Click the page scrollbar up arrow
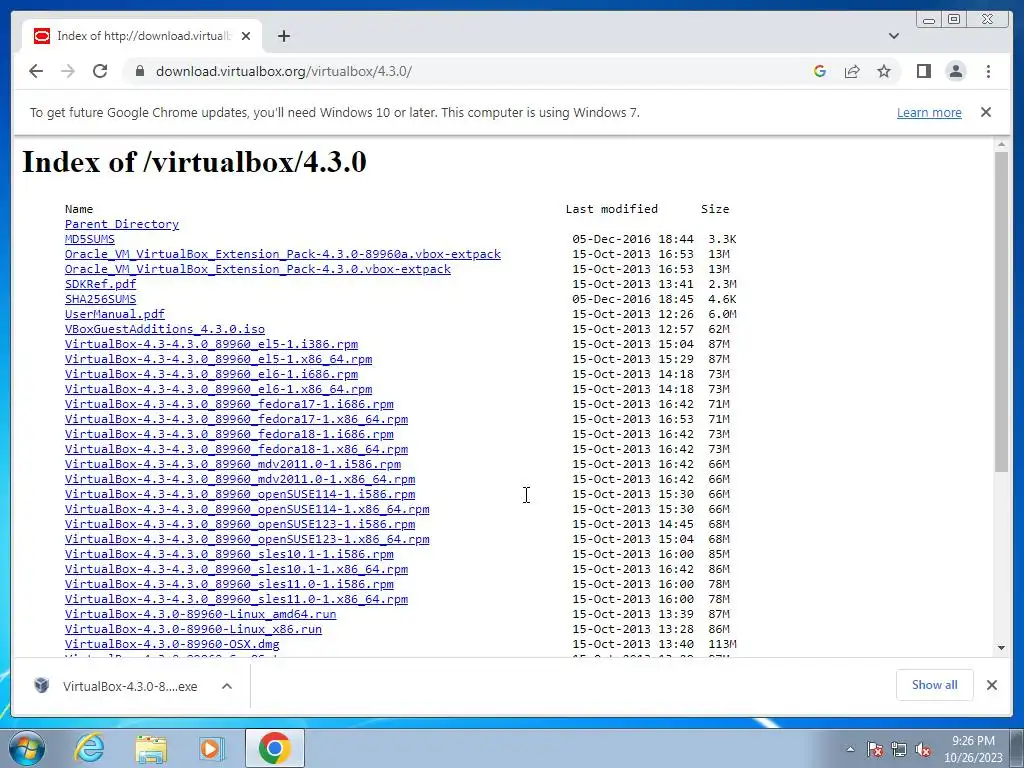Screen dimensions: 1024x768 (1001, 144)
